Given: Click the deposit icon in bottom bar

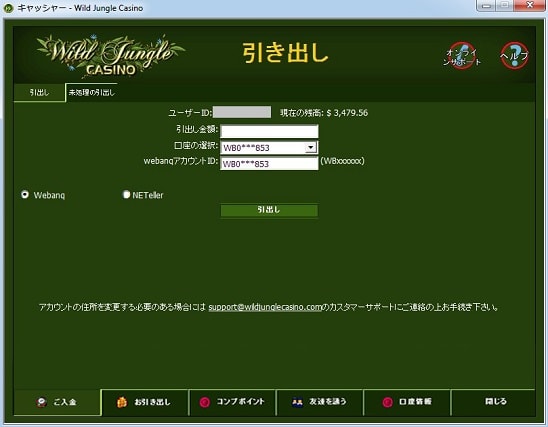Looking at the screenshot, I should [42, 402].
